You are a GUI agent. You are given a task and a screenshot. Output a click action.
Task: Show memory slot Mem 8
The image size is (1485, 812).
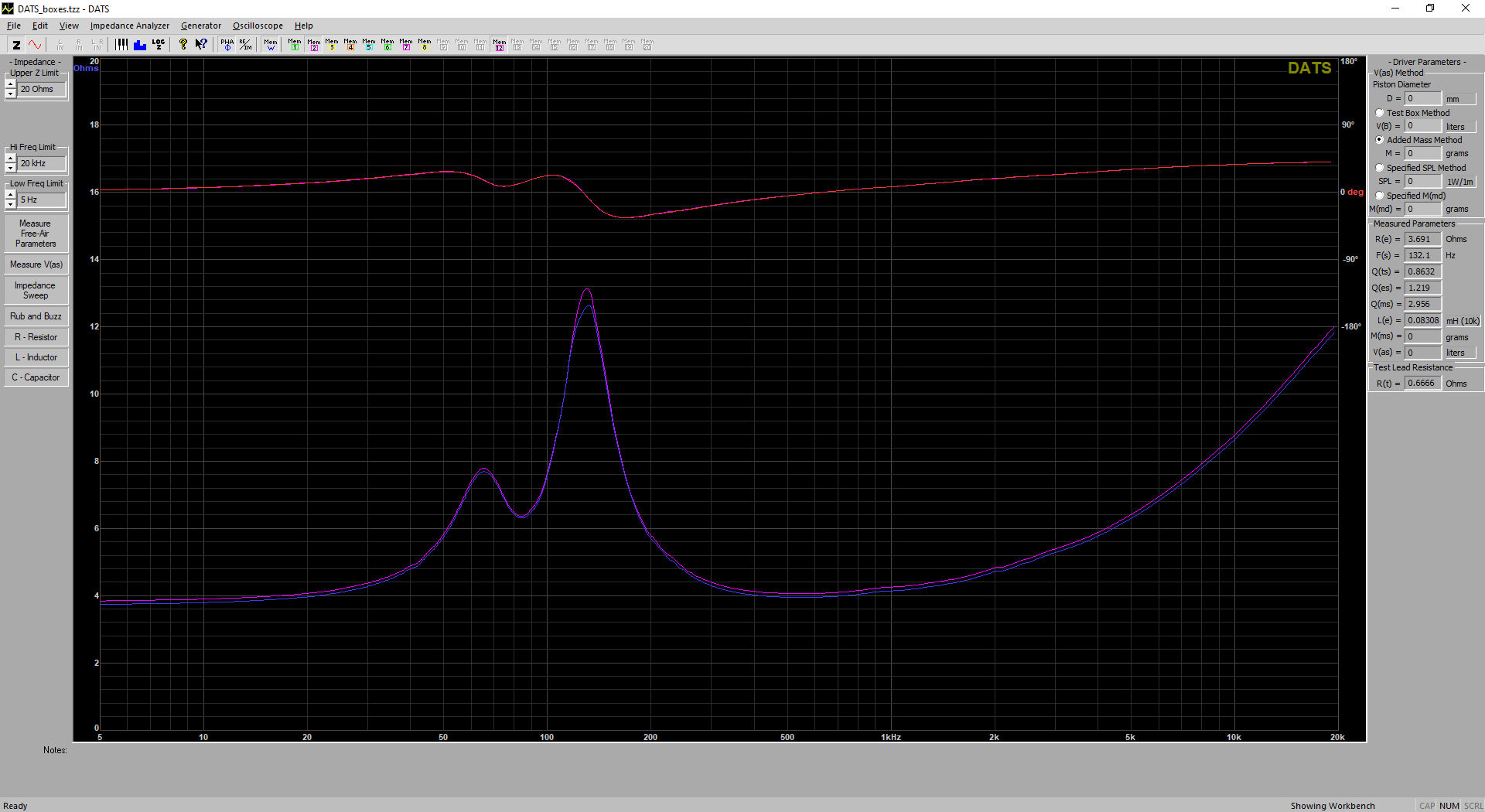pos(425,45)
